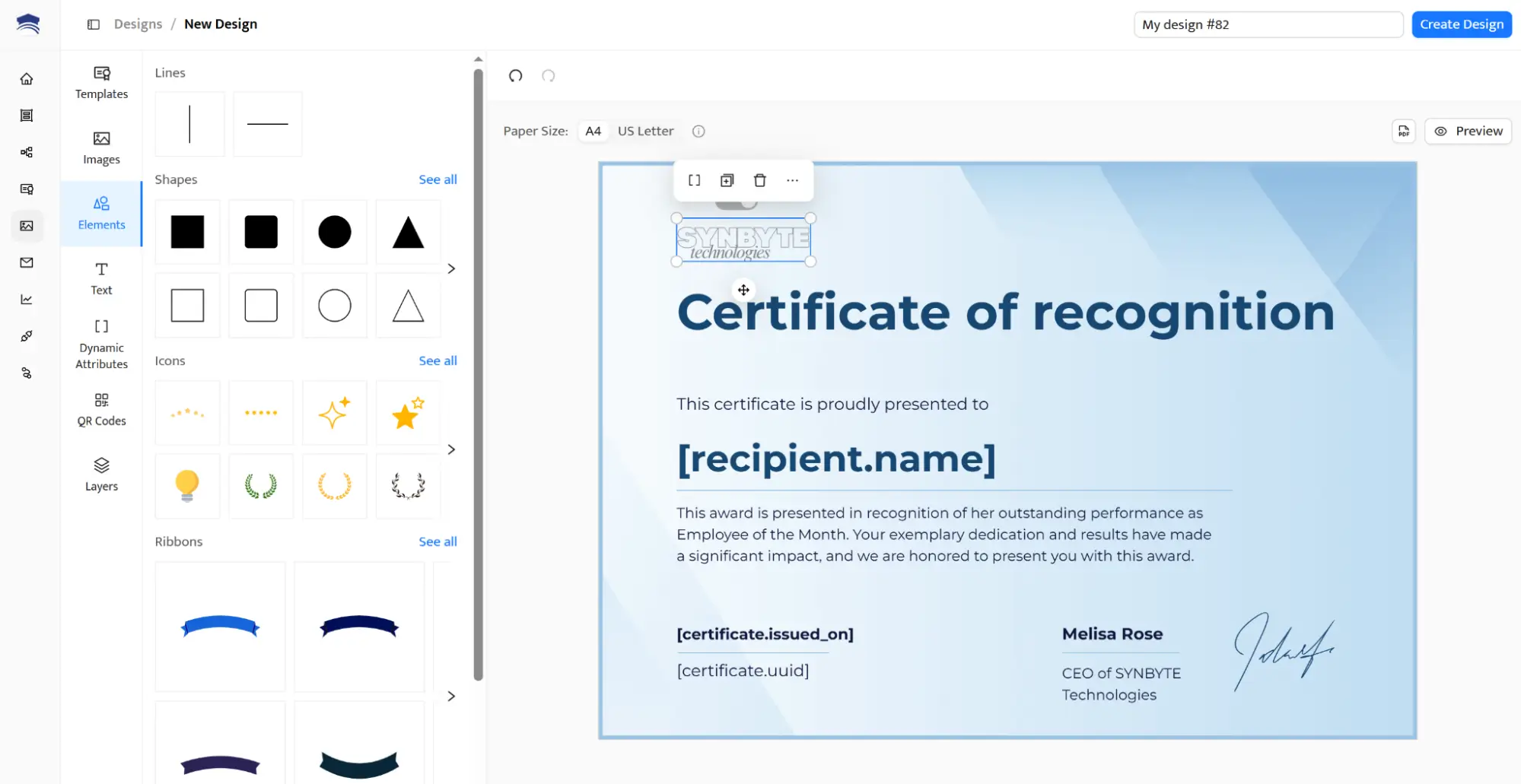Switch to the Text tab
Screen dimensions: 1521x784
tap(100, 278)
